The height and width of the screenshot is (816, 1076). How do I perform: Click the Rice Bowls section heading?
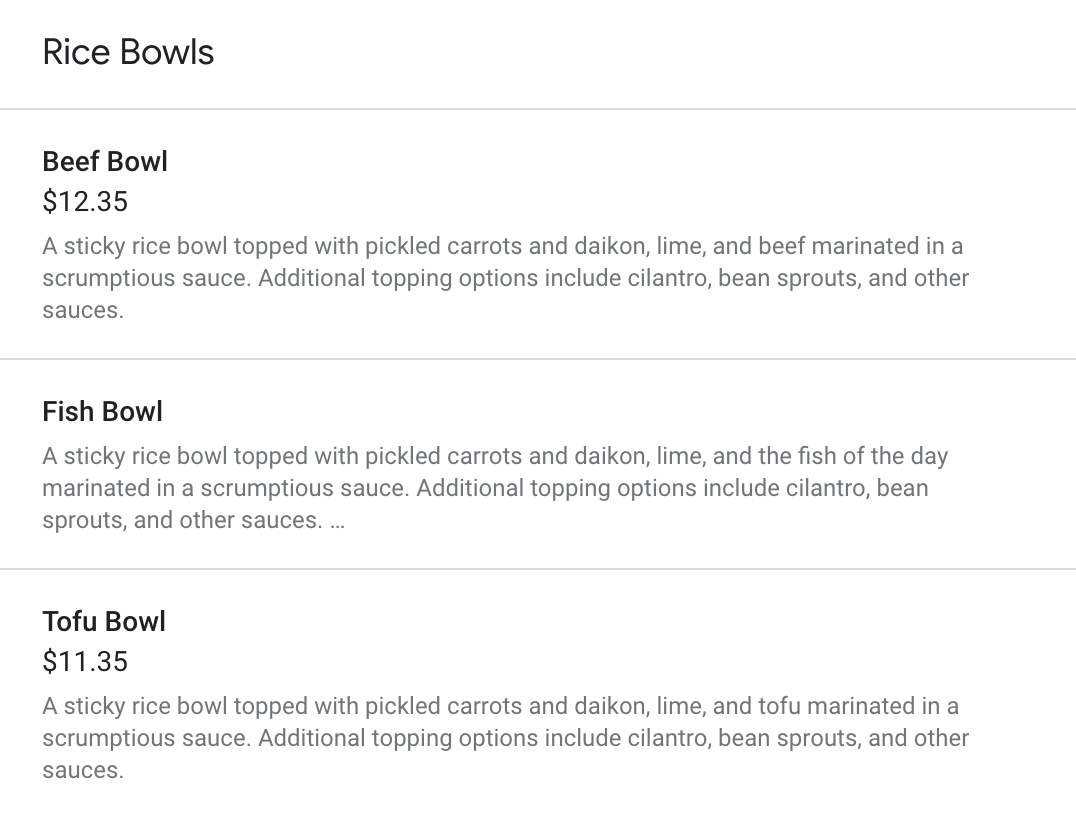pos(128,52)
